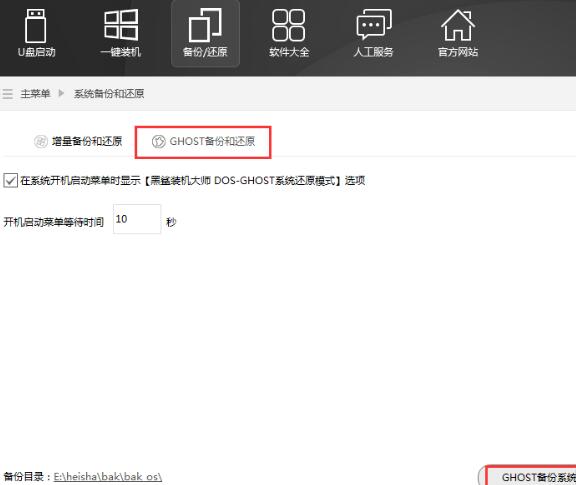Visit the 官方网站 official website
The image size is (576, 485).
click(458, 33)
